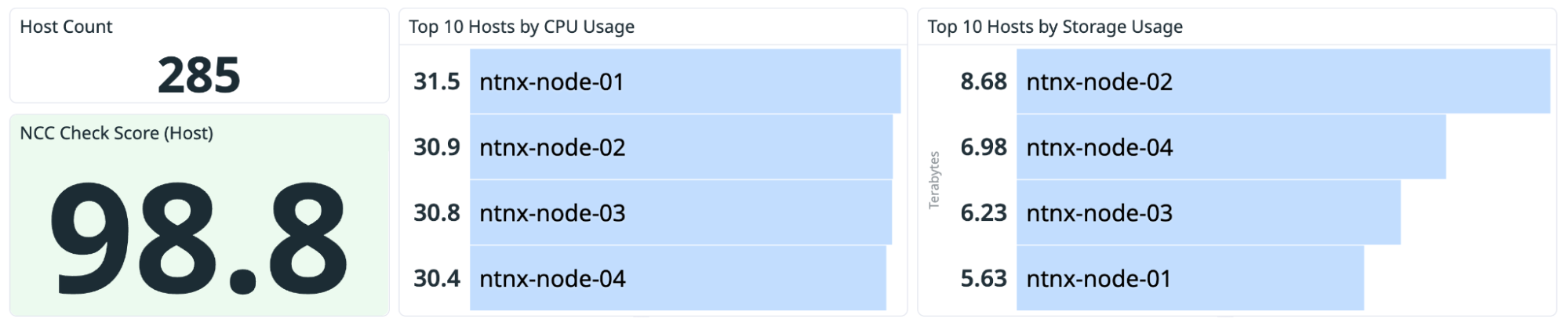This screenshot has height=322, width=1568.
Task: Select ntnx-node-02 bar in CPU Usage list
Action: tap(681, 147)
